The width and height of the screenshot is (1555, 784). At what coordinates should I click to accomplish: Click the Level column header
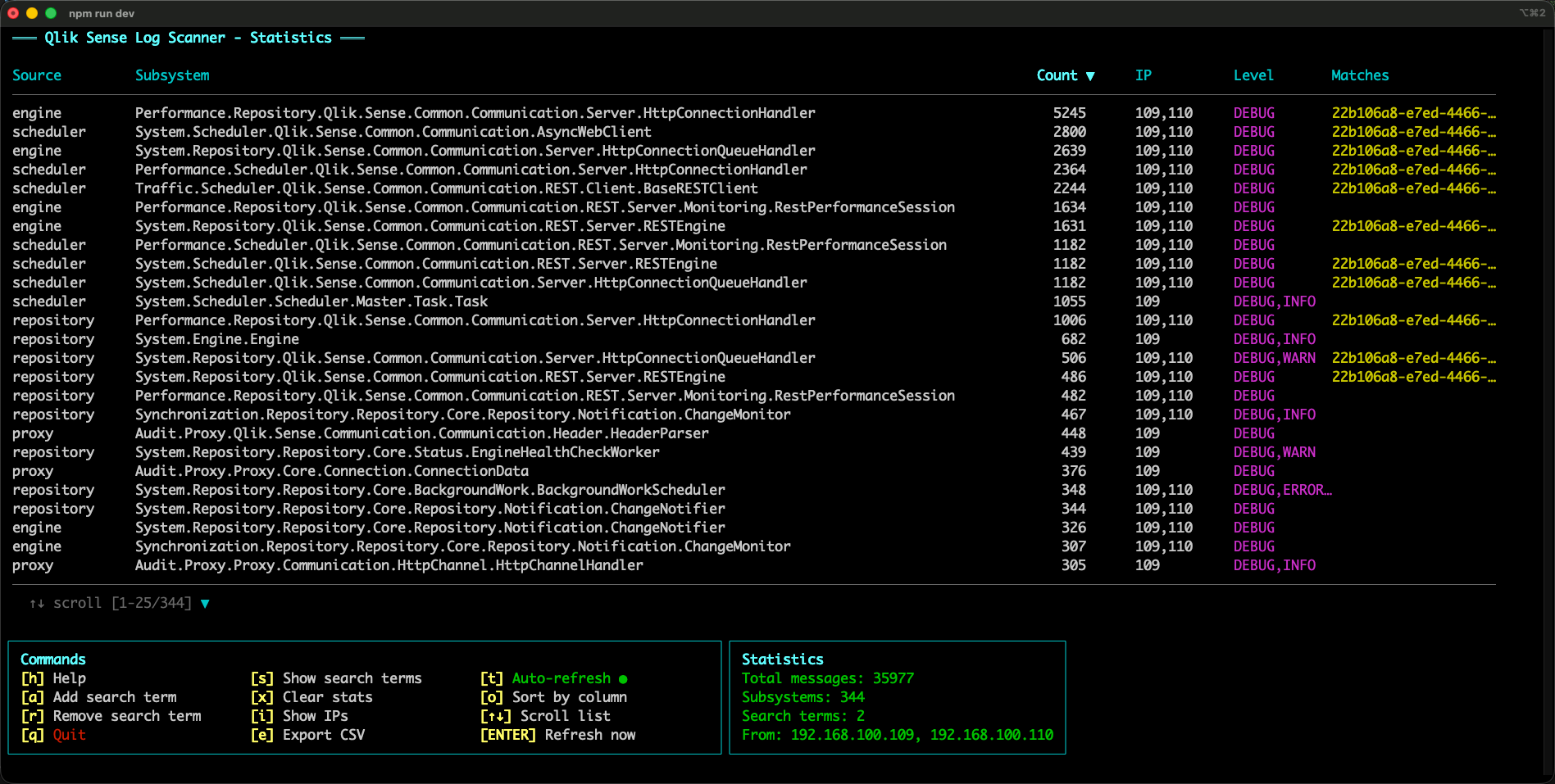point(1253,75)
